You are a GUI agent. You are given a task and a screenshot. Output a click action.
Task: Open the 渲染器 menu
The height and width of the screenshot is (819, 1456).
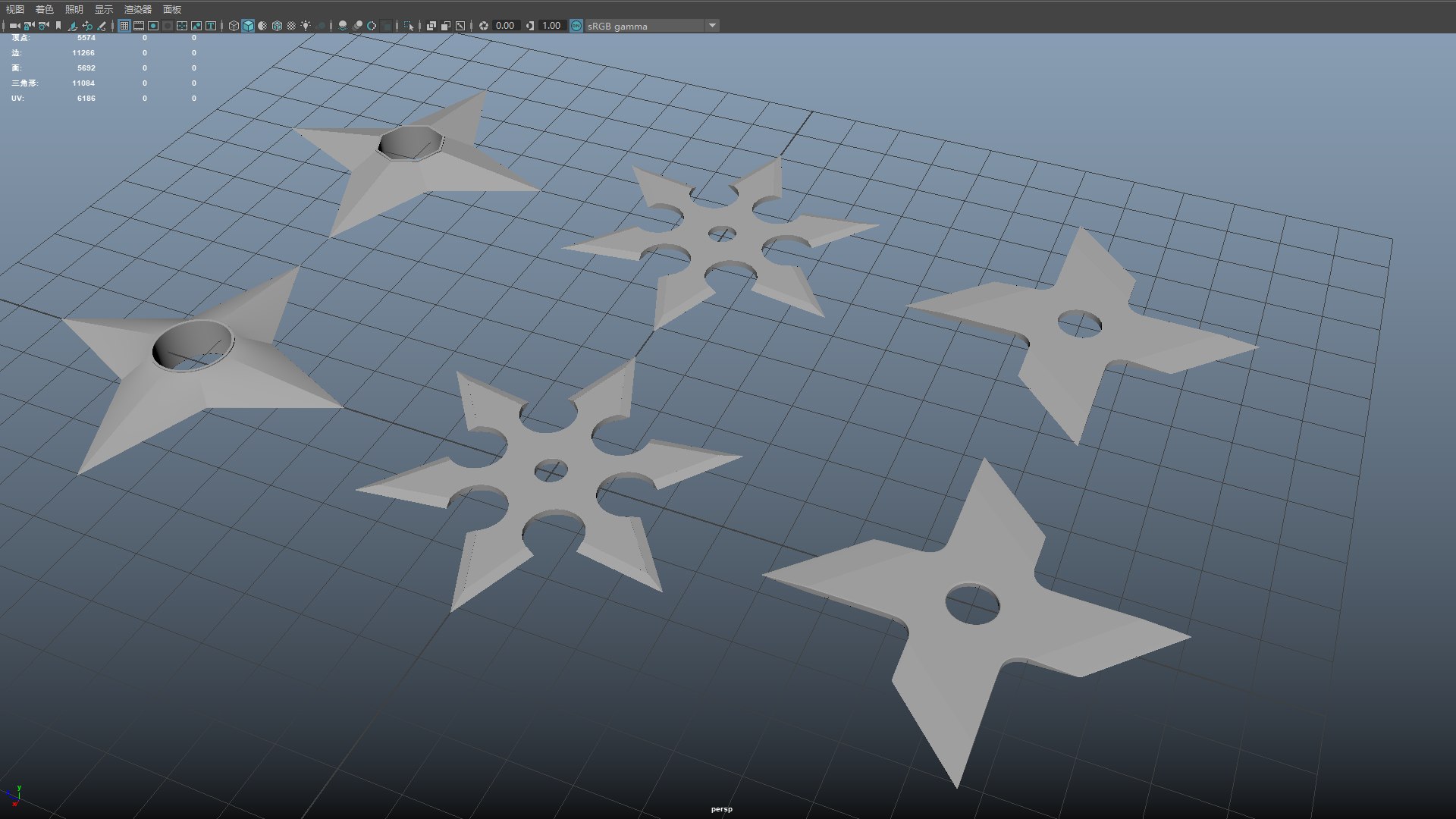138,9
